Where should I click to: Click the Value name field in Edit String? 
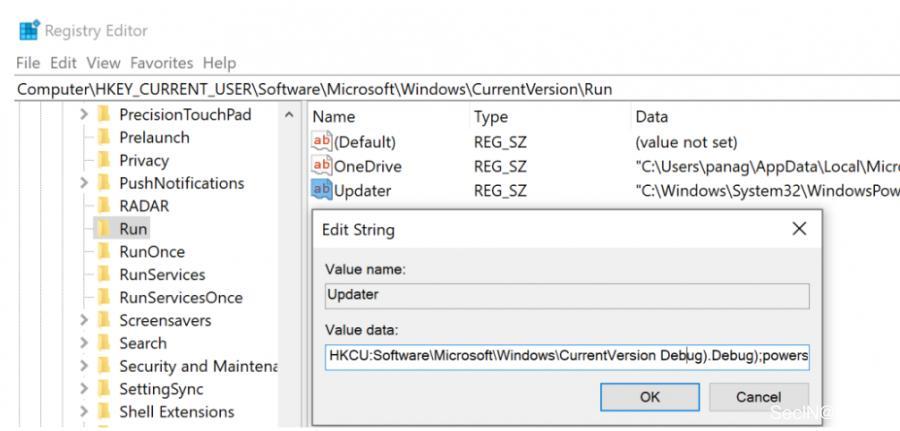pos(567,296)
